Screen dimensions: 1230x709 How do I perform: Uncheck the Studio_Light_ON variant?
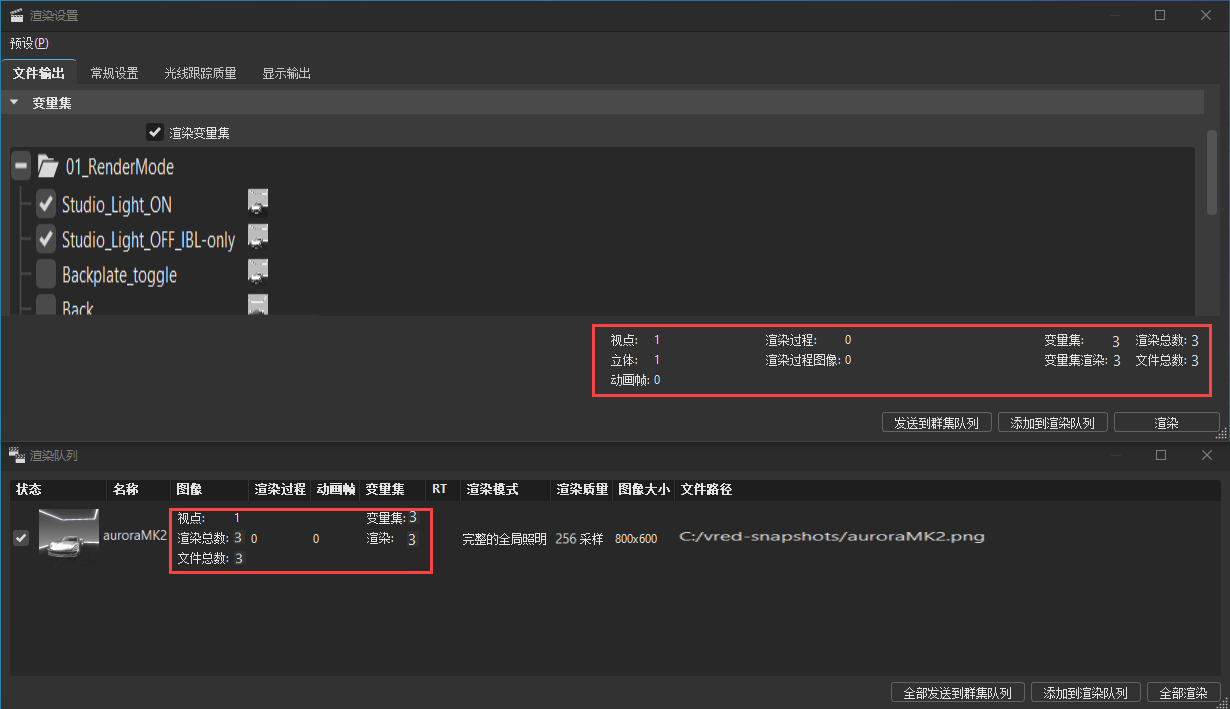[x=45, y=204]
